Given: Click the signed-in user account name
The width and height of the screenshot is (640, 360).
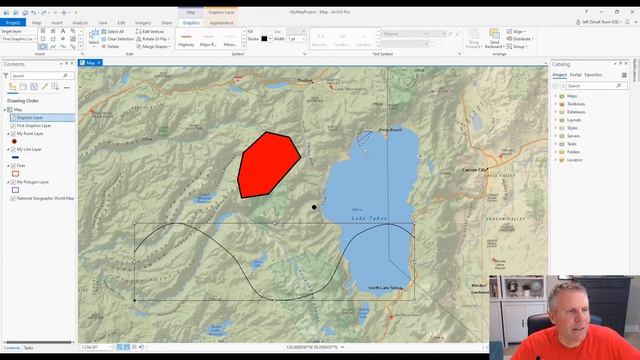Looking at the screenshot, I should coord(601,22).
